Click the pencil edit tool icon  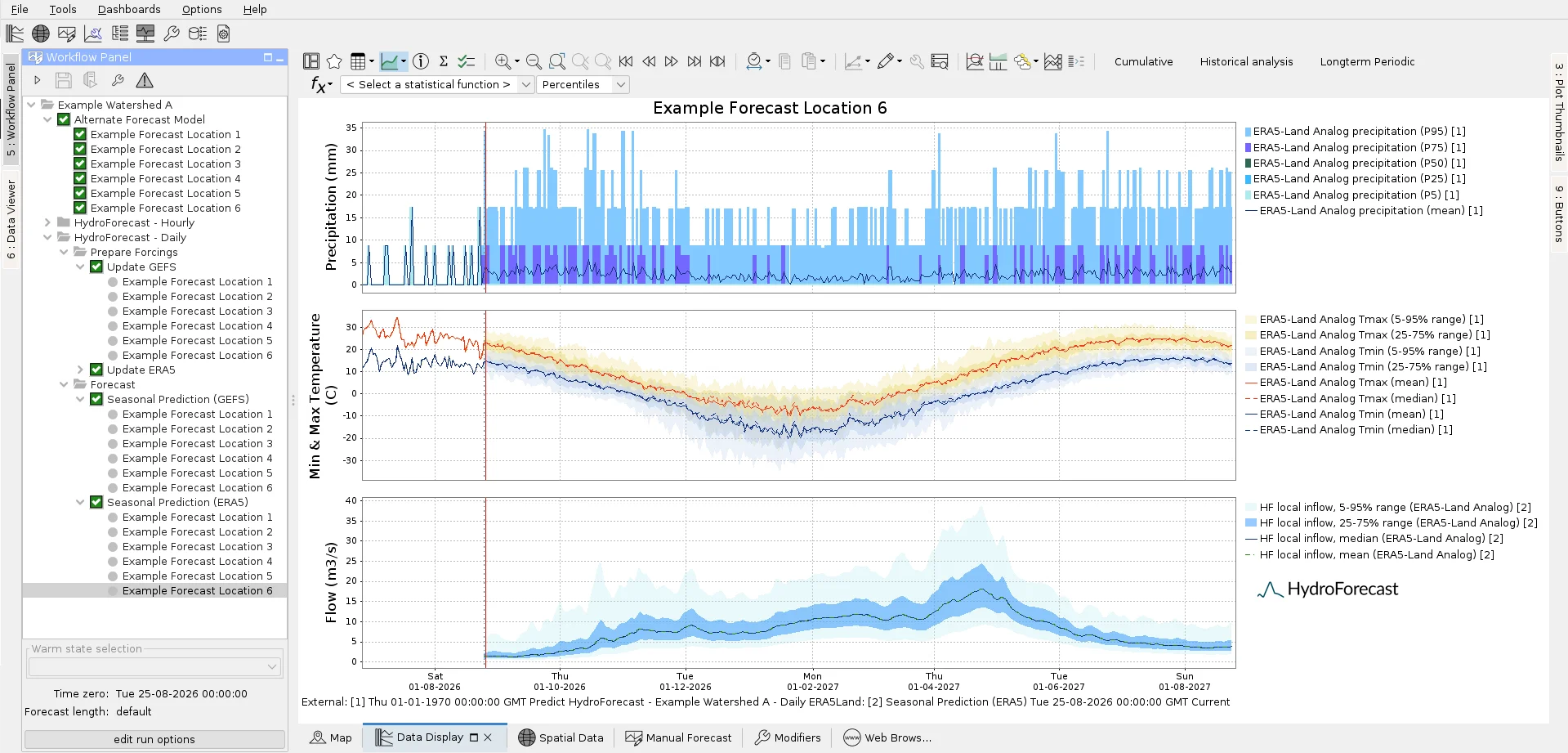pos(885,61)
